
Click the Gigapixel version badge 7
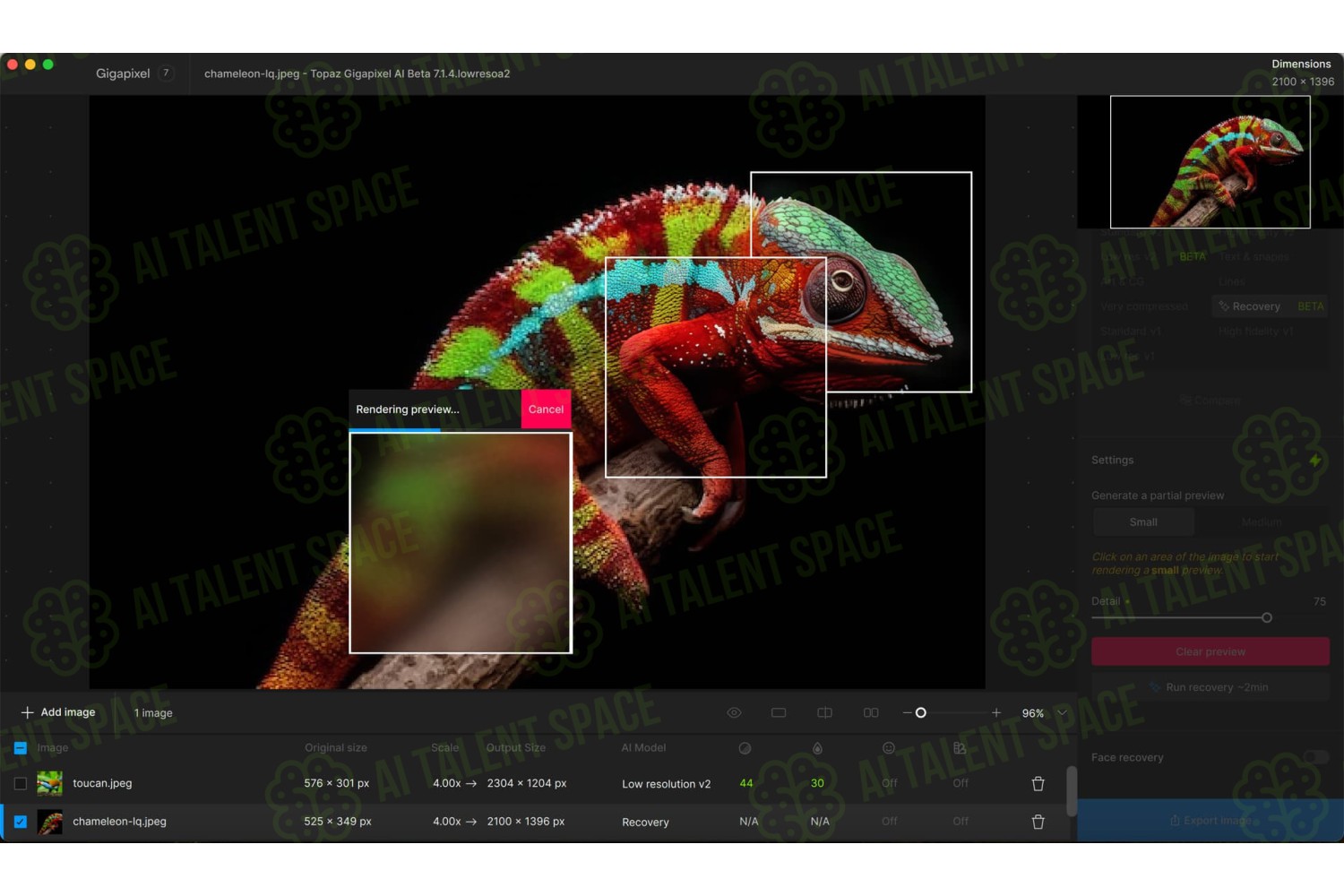click(166, 73)
